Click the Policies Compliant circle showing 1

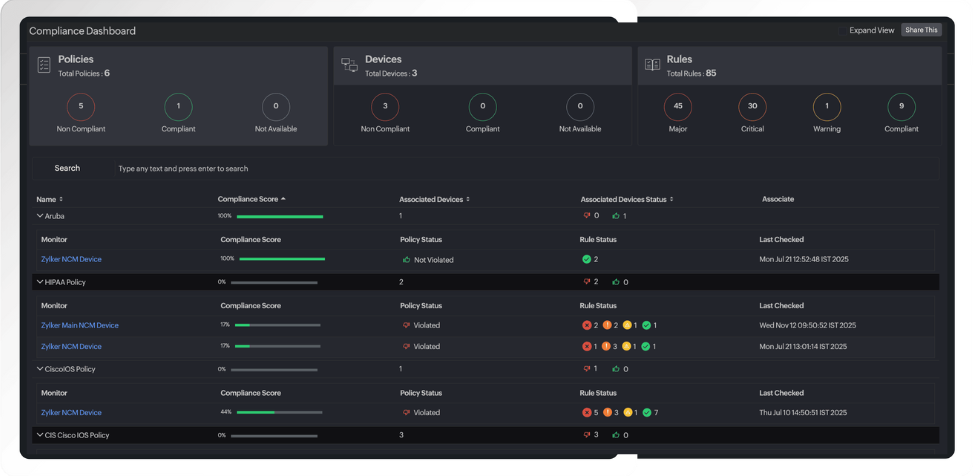pos(178,106)
